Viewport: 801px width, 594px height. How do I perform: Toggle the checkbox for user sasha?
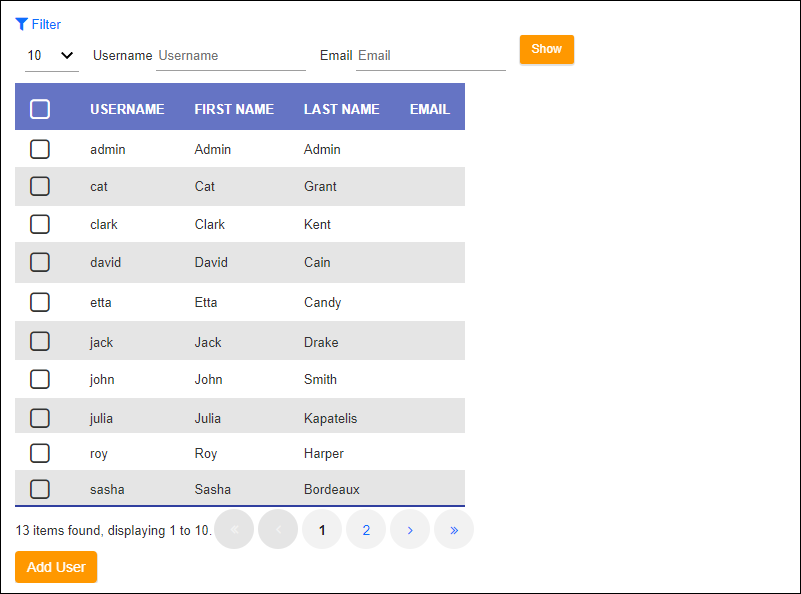[x=40, y=489]
